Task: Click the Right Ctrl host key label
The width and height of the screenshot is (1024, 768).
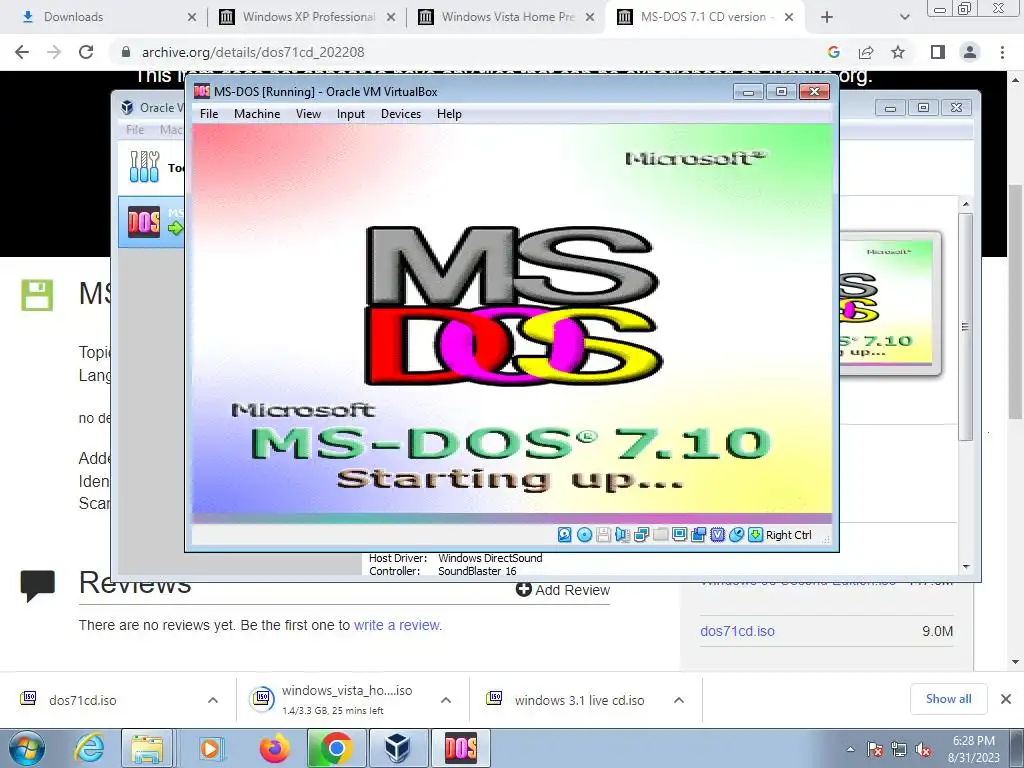Action: pos(789,535)
